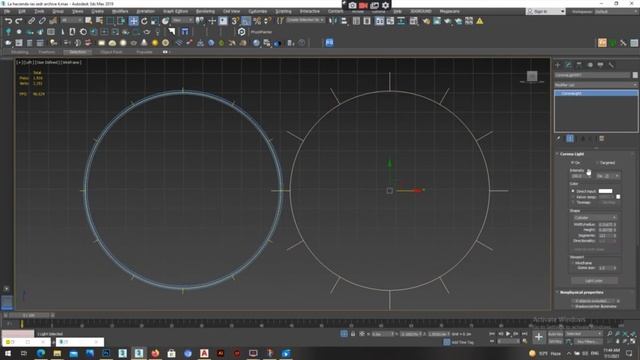640x360 pixels.
Task: Switch to the Selection ribbon tab
Action: [x=78, y=52]
